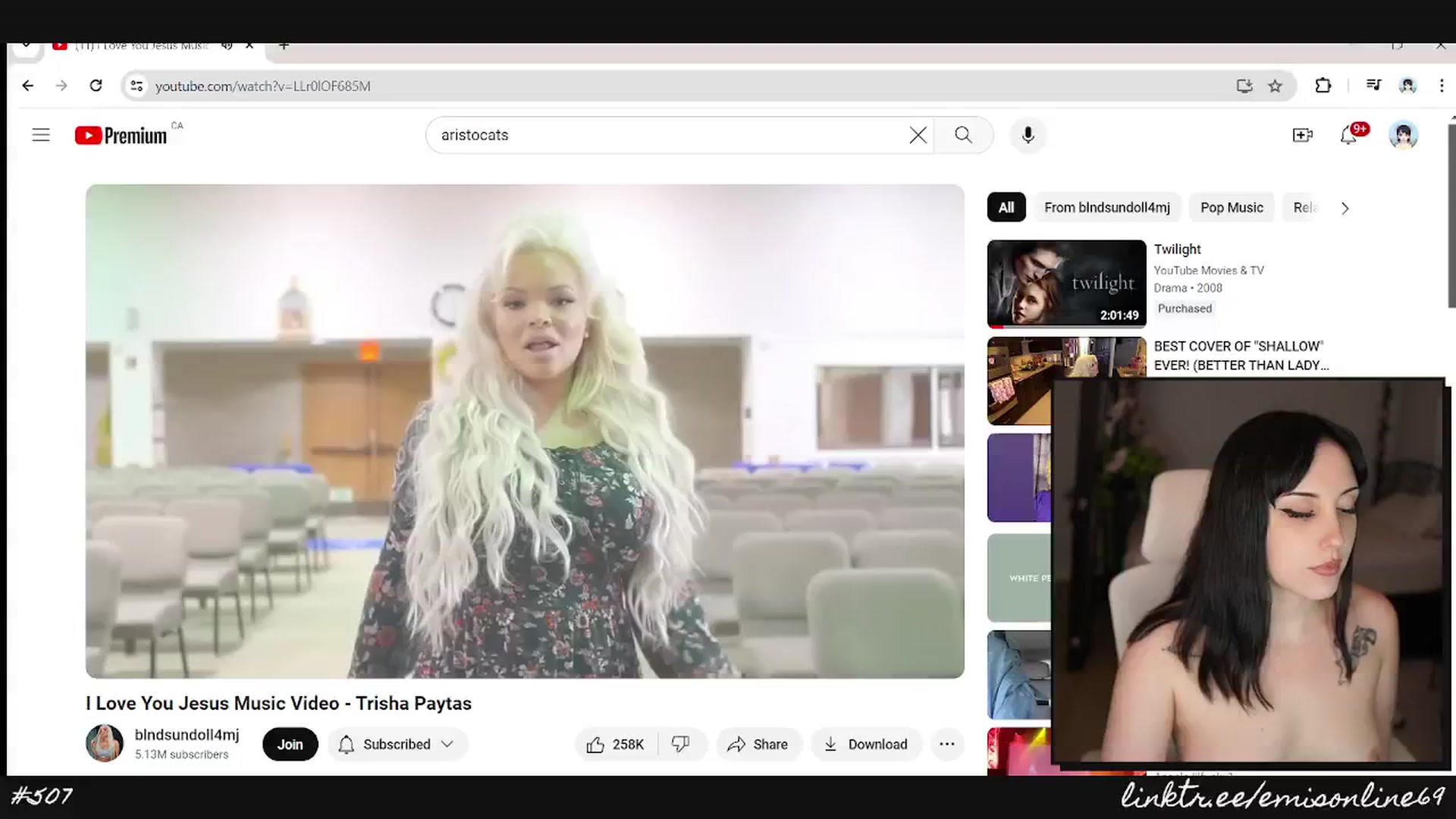Reload the YouTube page
This screenshot has height=819, width=1456.
96,86
